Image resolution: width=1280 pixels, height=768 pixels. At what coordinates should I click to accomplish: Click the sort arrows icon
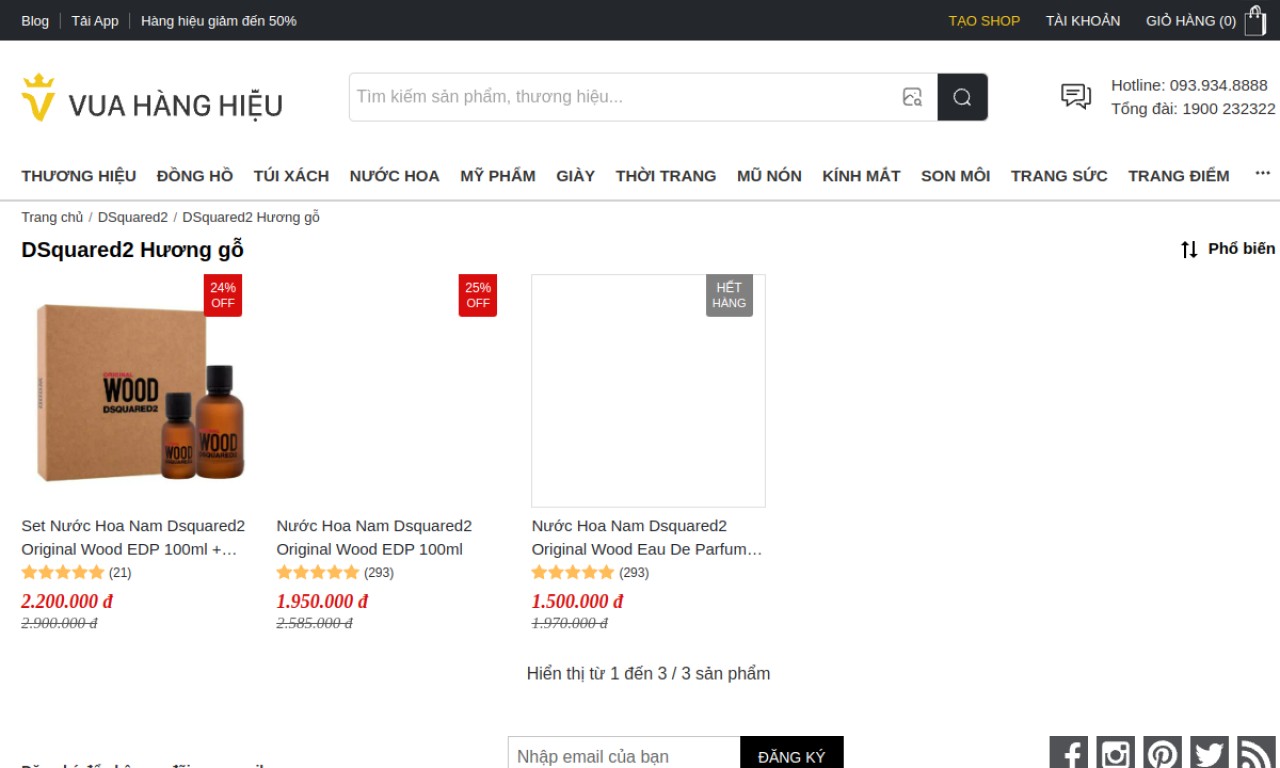tap(1189, 249)
